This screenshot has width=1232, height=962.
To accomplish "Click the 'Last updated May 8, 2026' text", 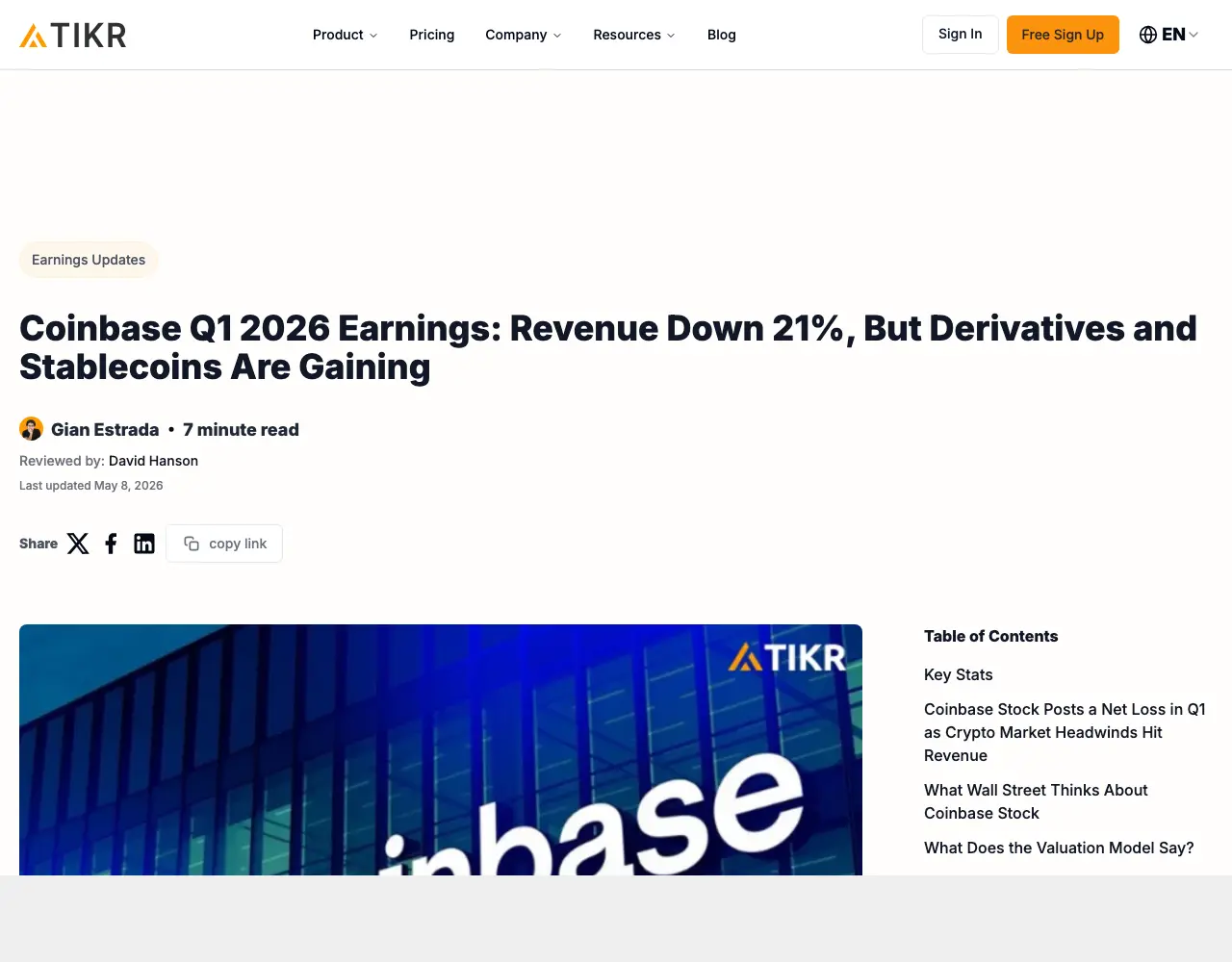I will (91, 486).
